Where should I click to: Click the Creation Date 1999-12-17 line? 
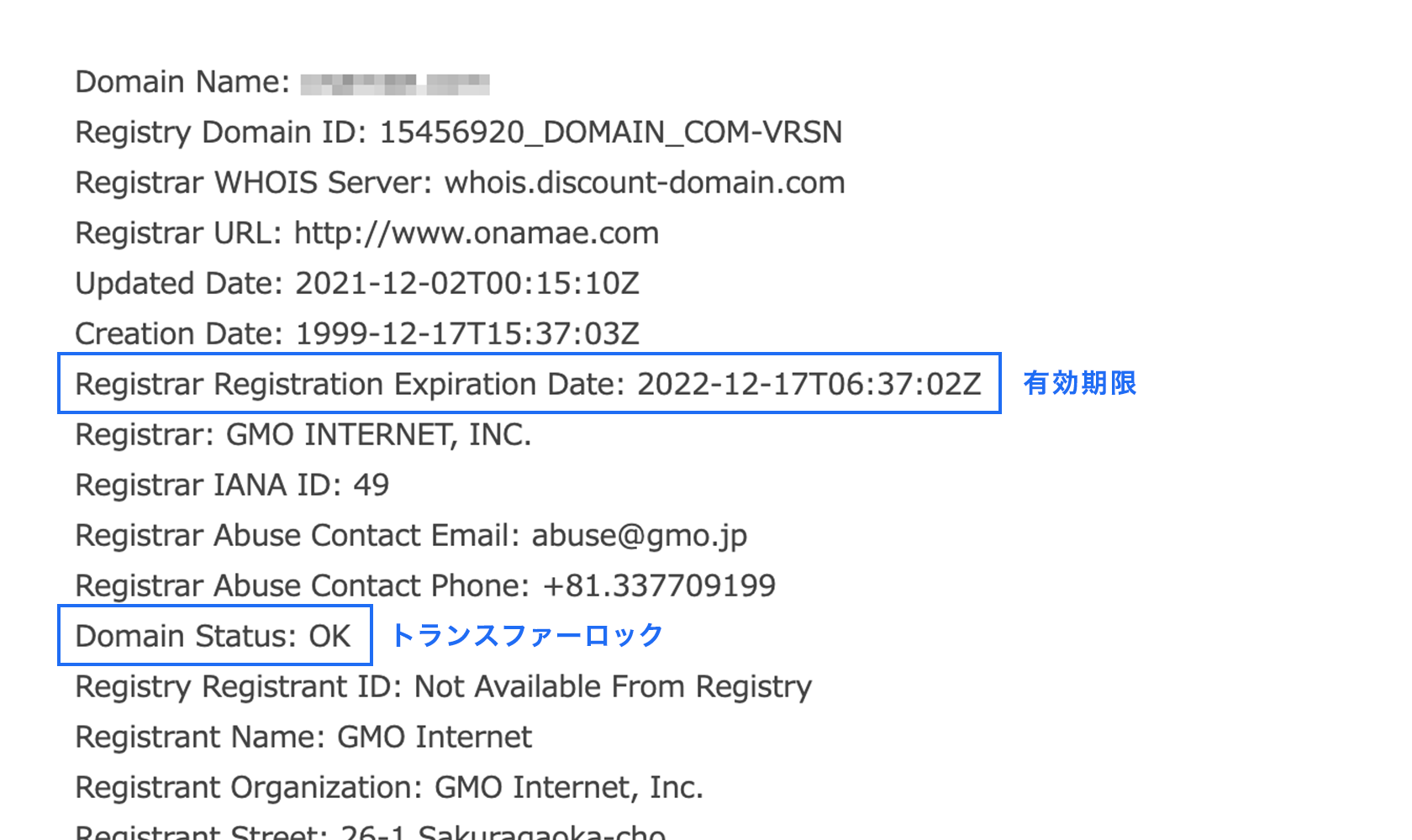[x=357, y=333]
